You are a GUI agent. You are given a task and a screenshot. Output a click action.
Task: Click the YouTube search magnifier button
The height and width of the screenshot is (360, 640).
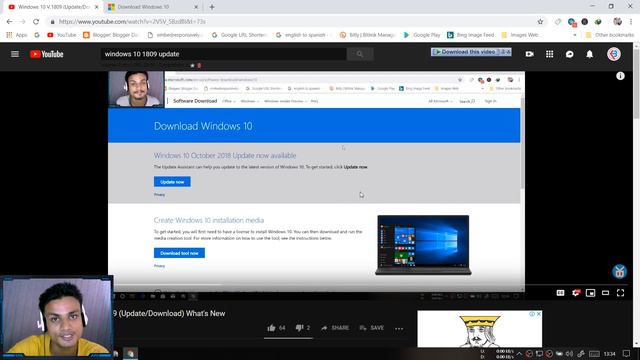(360, 54)
